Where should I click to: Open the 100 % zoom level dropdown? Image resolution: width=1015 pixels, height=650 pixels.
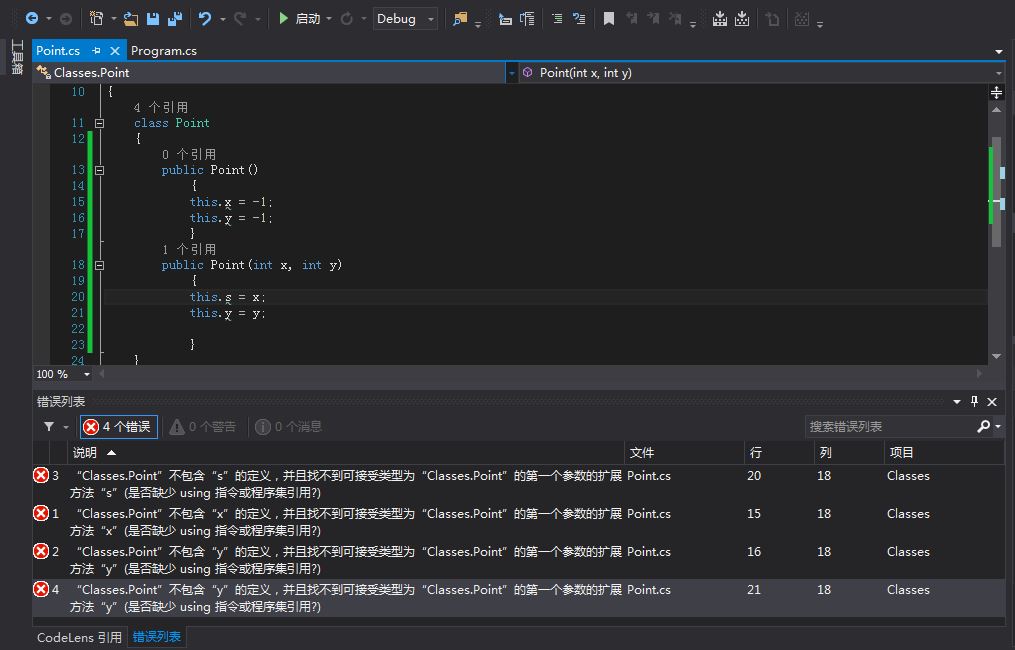(86, 374)
